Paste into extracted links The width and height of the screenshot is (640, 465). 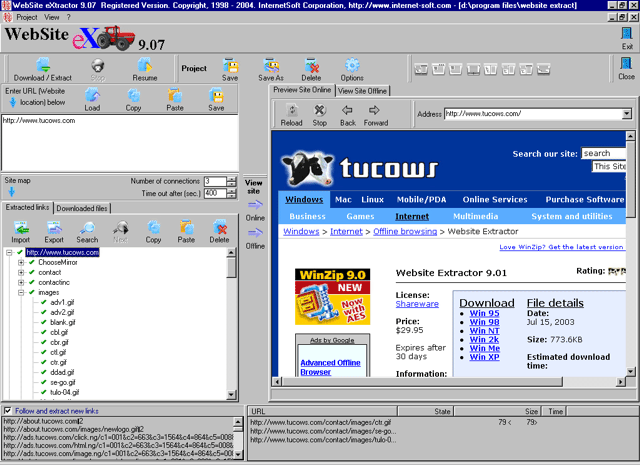click(x=186, y=232)
